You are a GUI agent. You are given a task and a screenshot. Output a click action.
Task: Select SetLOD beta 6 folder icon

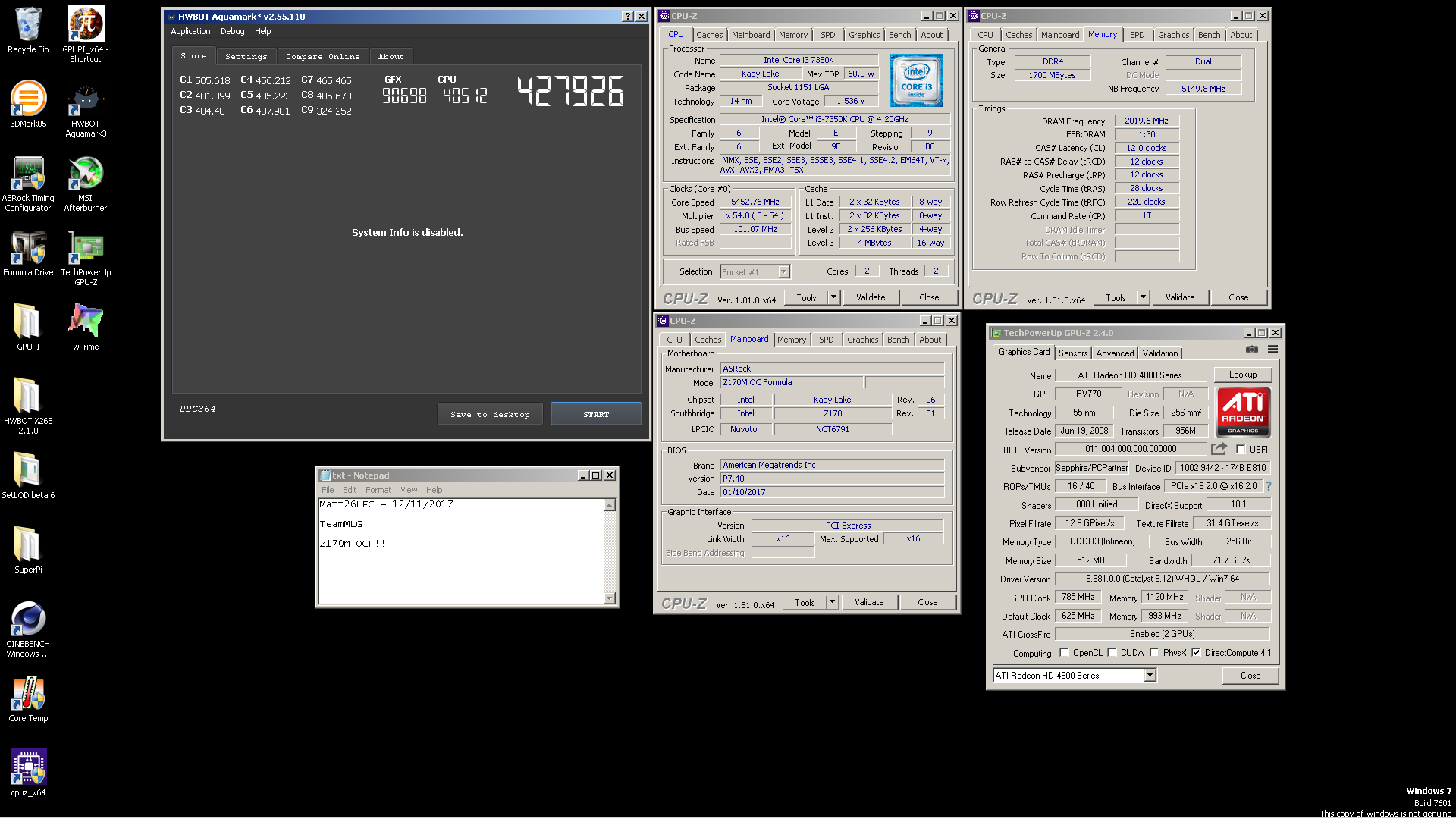pos(28,475)
